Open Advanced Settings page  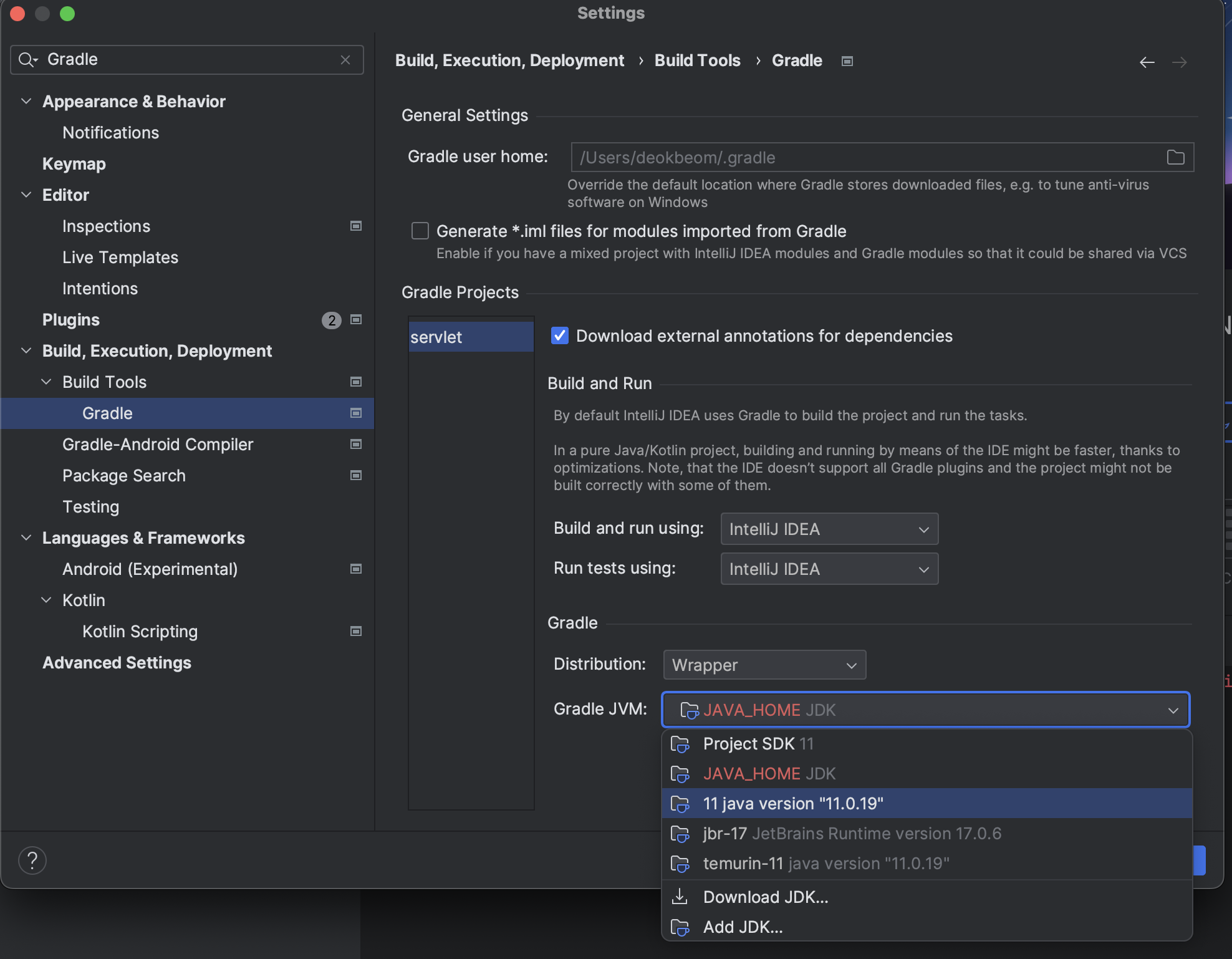point(117,662)
